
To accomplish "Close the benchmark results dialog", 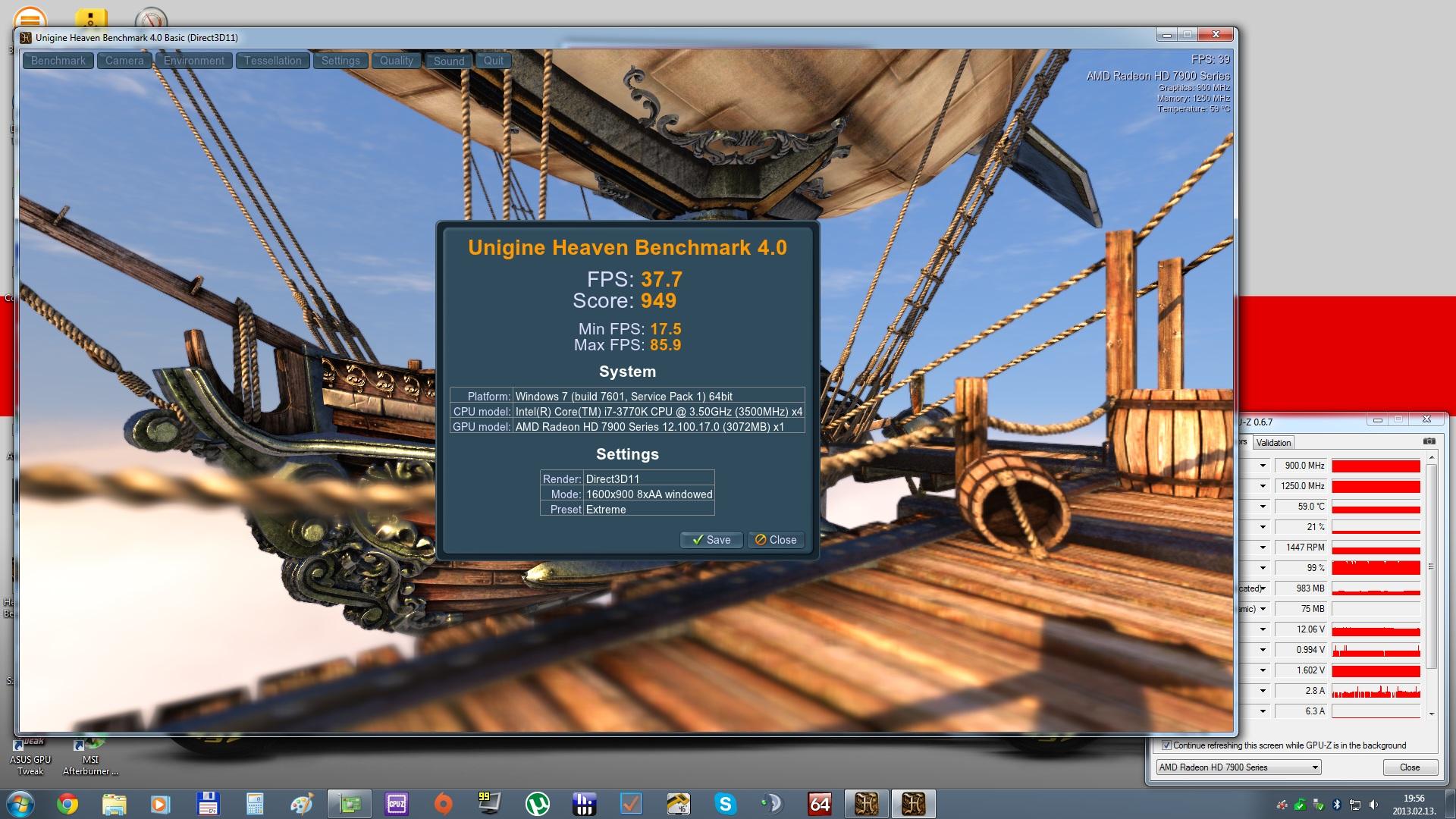I will coord(776,540).
